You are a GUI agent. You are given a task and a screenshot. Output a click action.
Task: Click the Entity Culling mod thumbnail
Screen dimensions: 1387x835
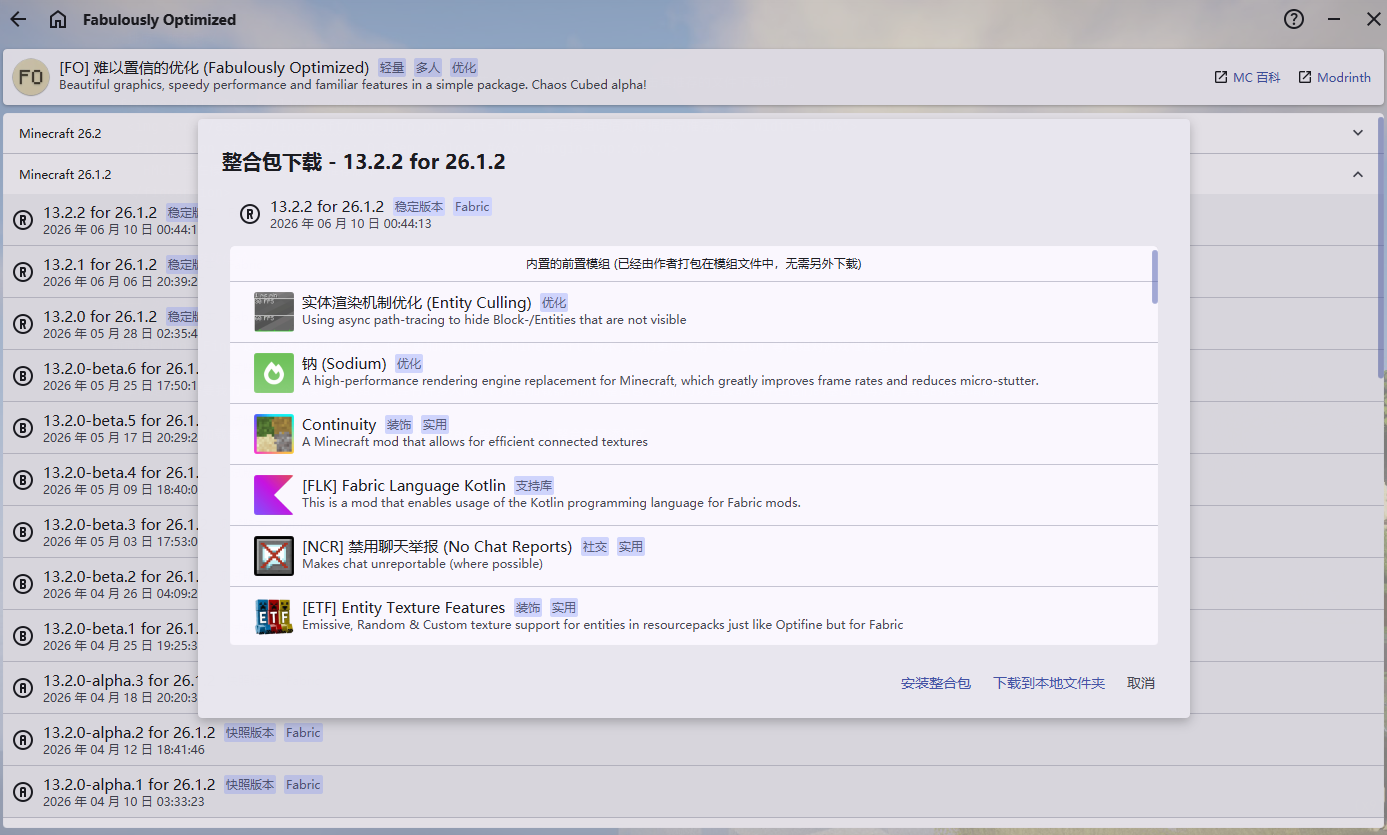click(274, 311)
